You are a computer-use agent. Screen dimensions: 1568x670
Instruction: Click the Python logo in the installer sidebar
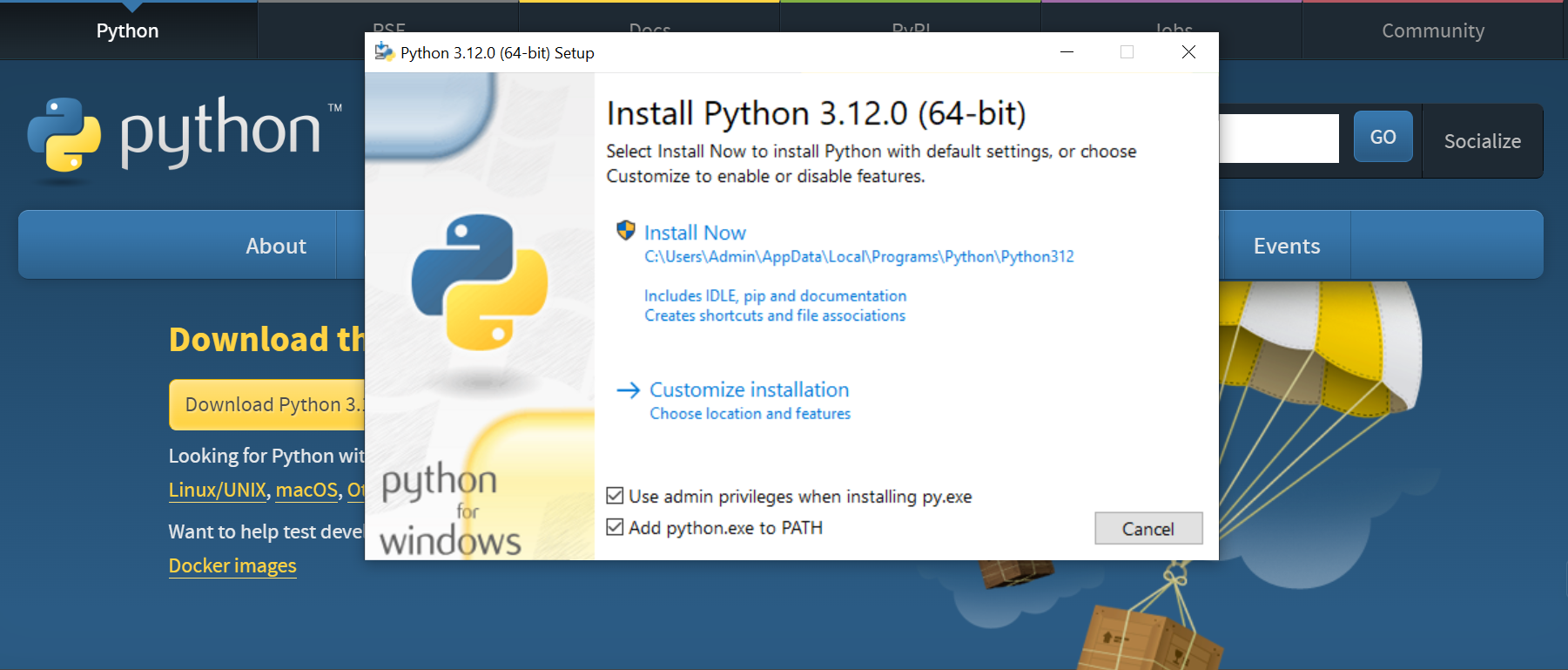pos(480,281)
